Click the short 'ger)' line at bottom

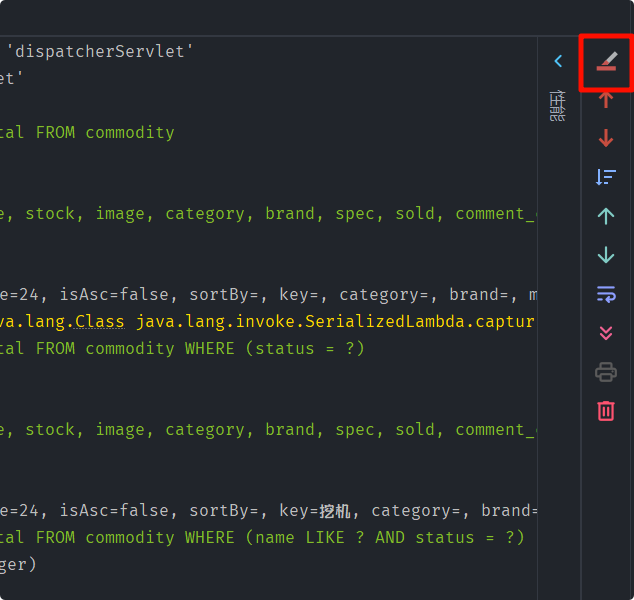tap(18, 565)
